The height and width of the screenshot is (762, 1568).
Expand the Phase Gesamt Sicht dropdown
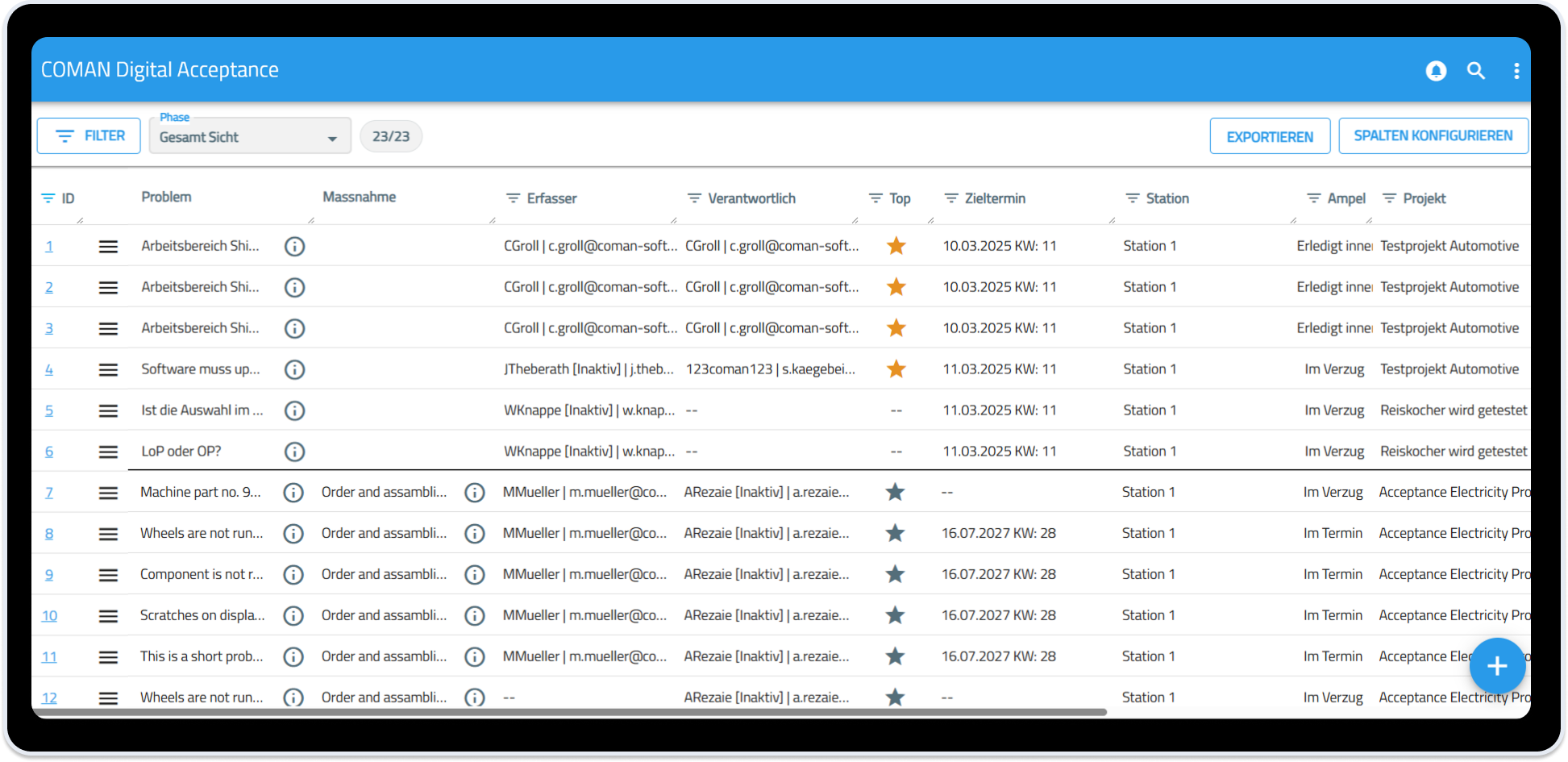(250, 137)
